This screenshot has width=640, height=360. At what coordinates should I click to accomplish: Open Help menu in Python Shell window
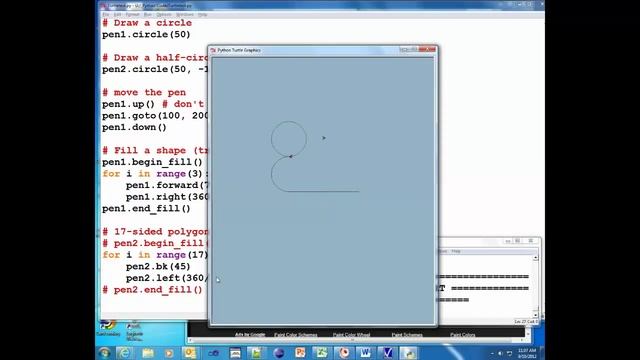coord(456,251)
